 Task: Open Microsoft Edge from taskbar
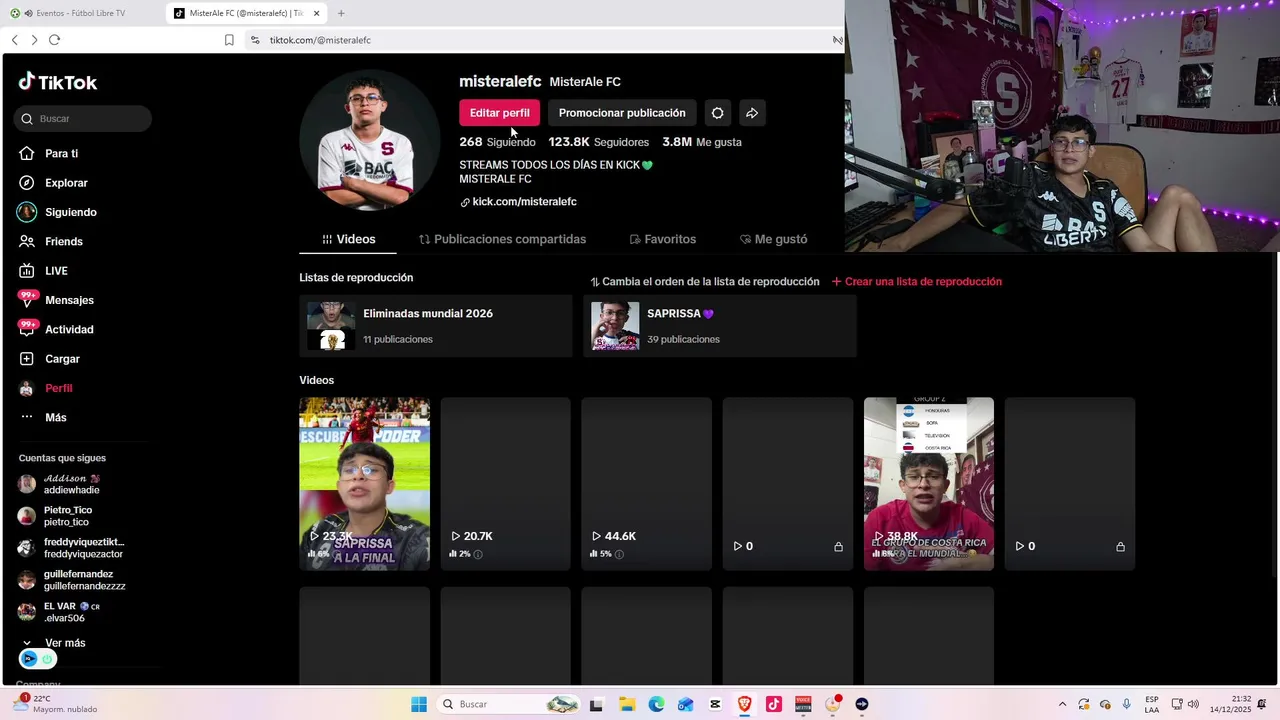point(656,704)
